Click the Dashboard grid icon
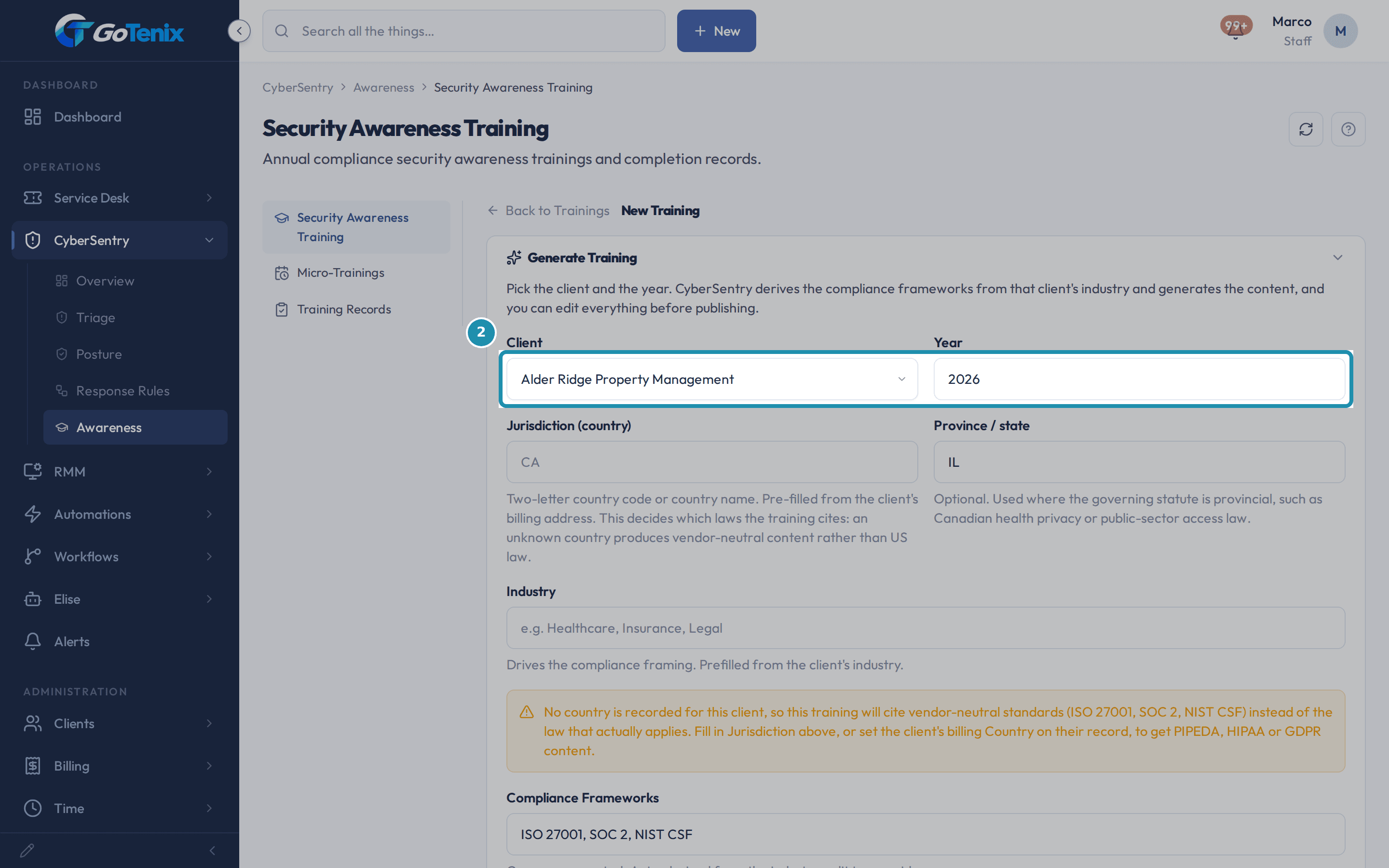This screenshot has width=1389, height=868. (33, 117)
